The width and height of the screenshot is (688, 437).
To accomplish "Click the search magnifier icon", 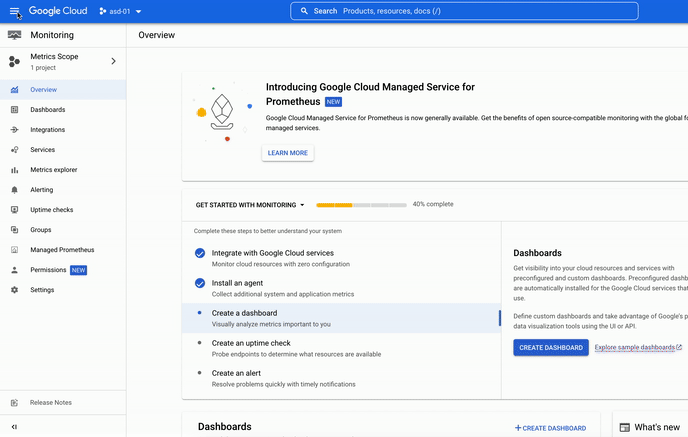I will [x=304, y=11].
